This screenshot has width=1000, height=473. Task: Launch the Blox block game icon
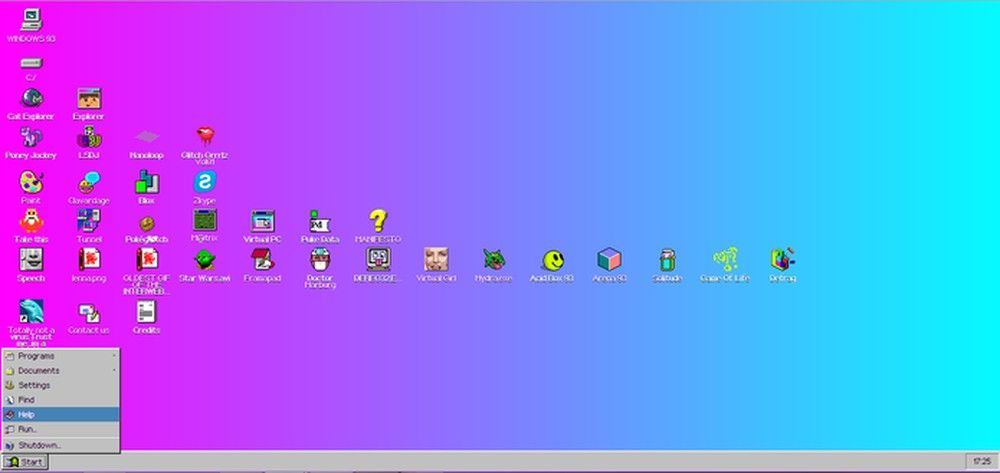[x=147, y=182]
